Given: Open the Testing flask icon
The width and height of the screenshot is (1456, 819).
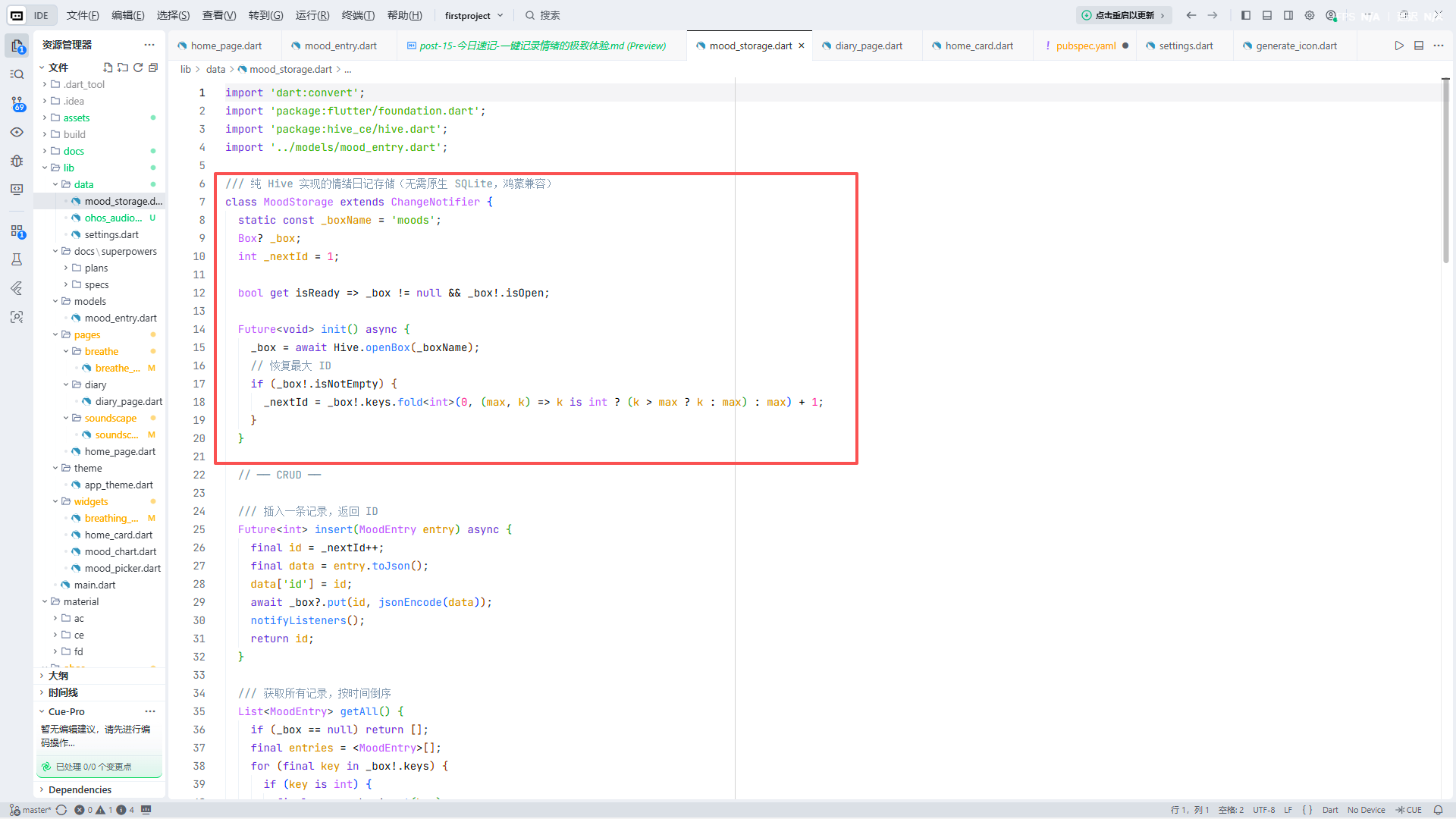Looking at the screenshot, I should click(x=17, y=259).
